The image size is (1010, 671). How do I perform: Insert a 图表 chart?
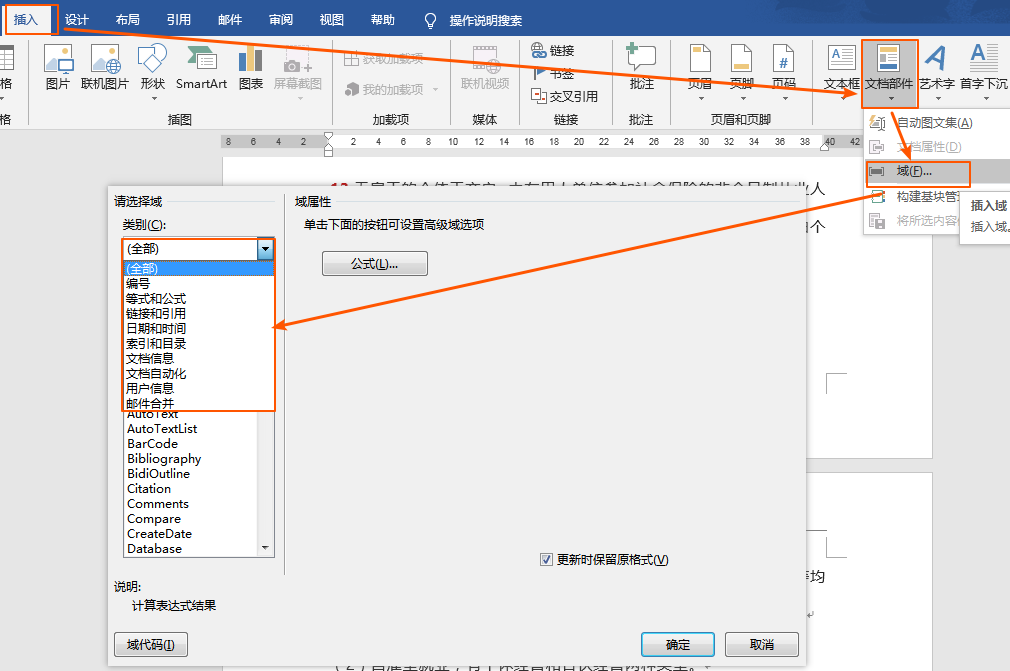click(251, 67)
